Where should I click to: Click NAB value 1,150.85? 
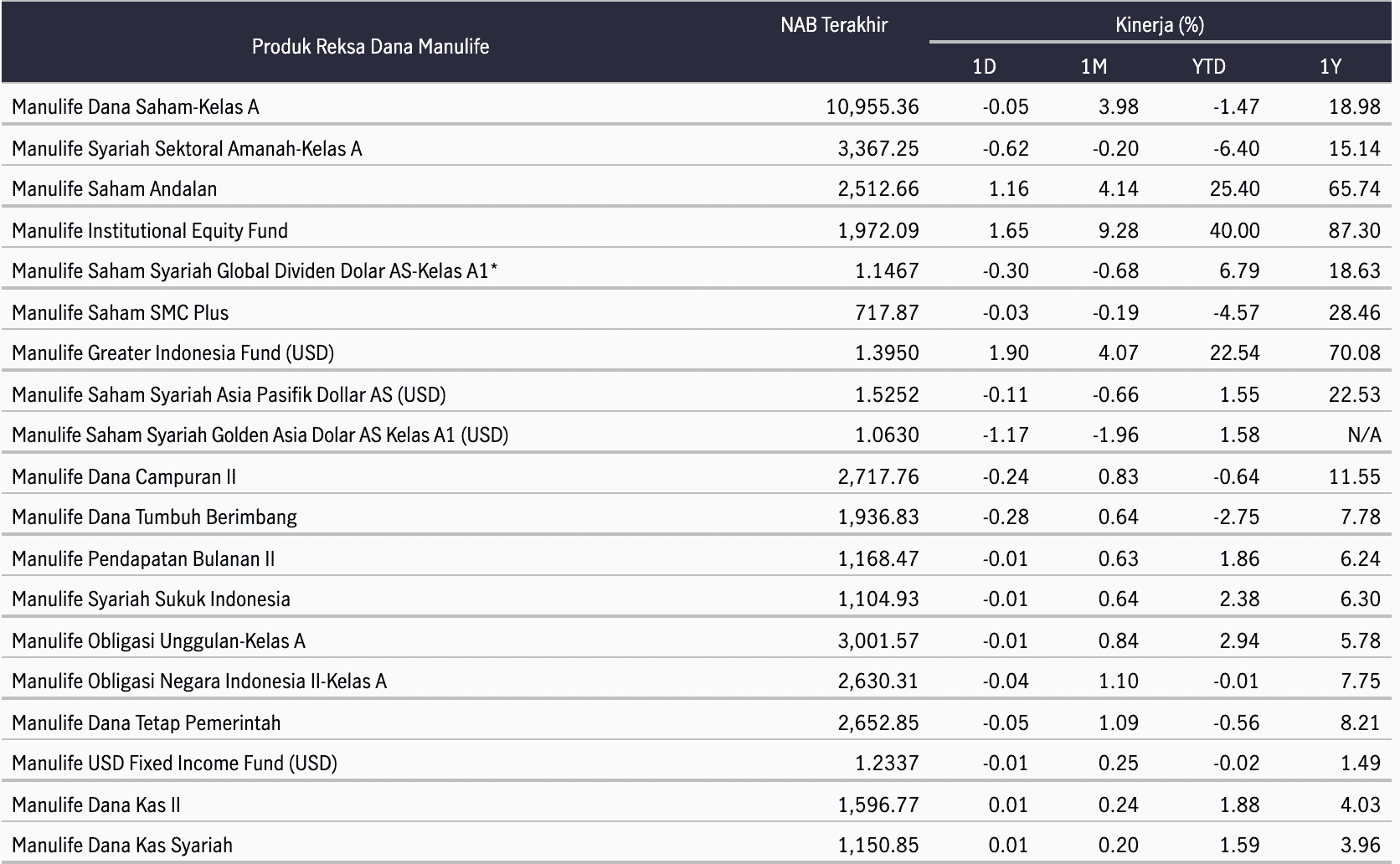pos(878,845)
